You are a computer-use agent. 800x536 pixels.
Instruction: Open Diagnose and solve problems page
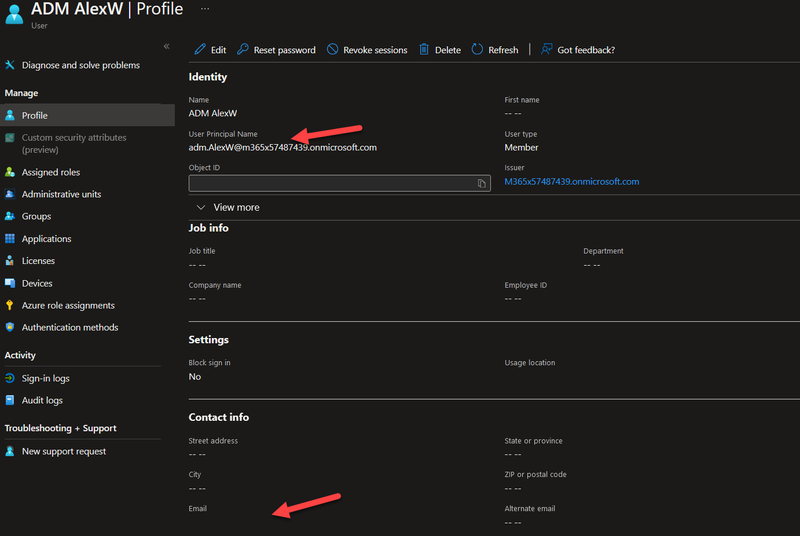pyautogui.click(x=81, y=65)
